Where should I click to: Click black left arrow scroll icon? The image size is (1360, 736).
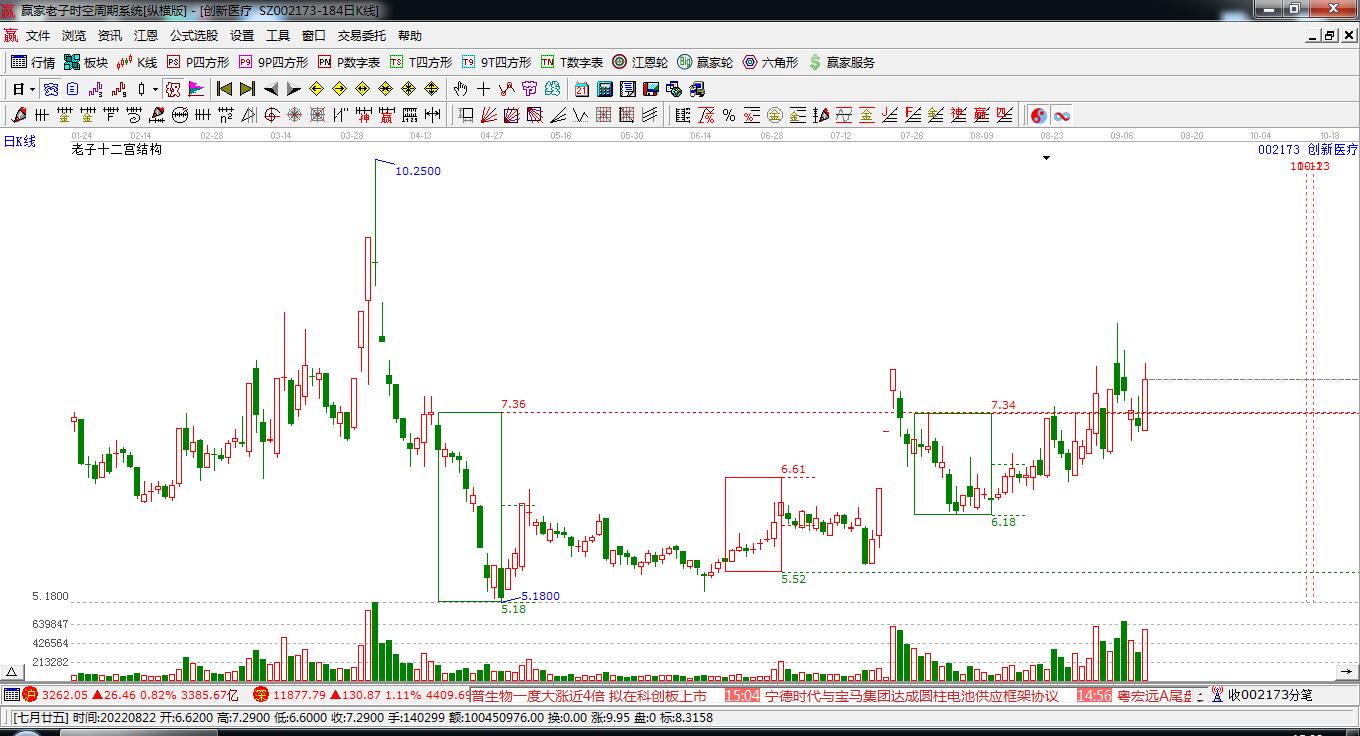pos(270,89)
